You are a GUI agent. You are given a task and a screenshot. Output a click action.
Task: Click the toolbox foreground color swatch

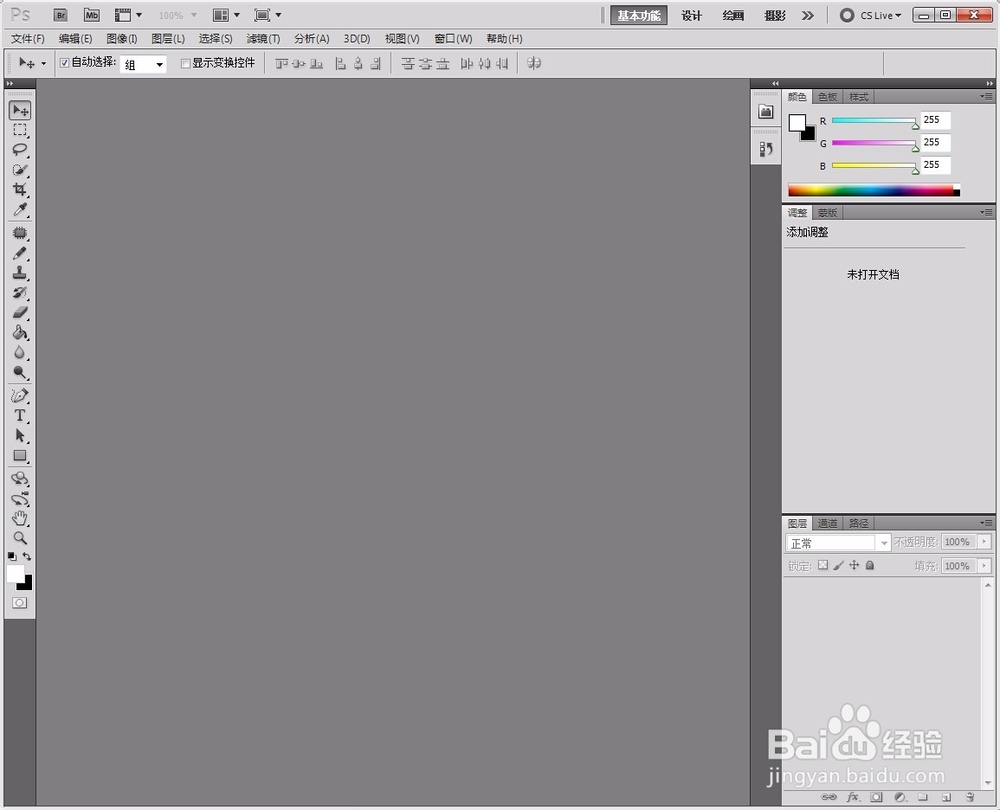pos(15,573)
